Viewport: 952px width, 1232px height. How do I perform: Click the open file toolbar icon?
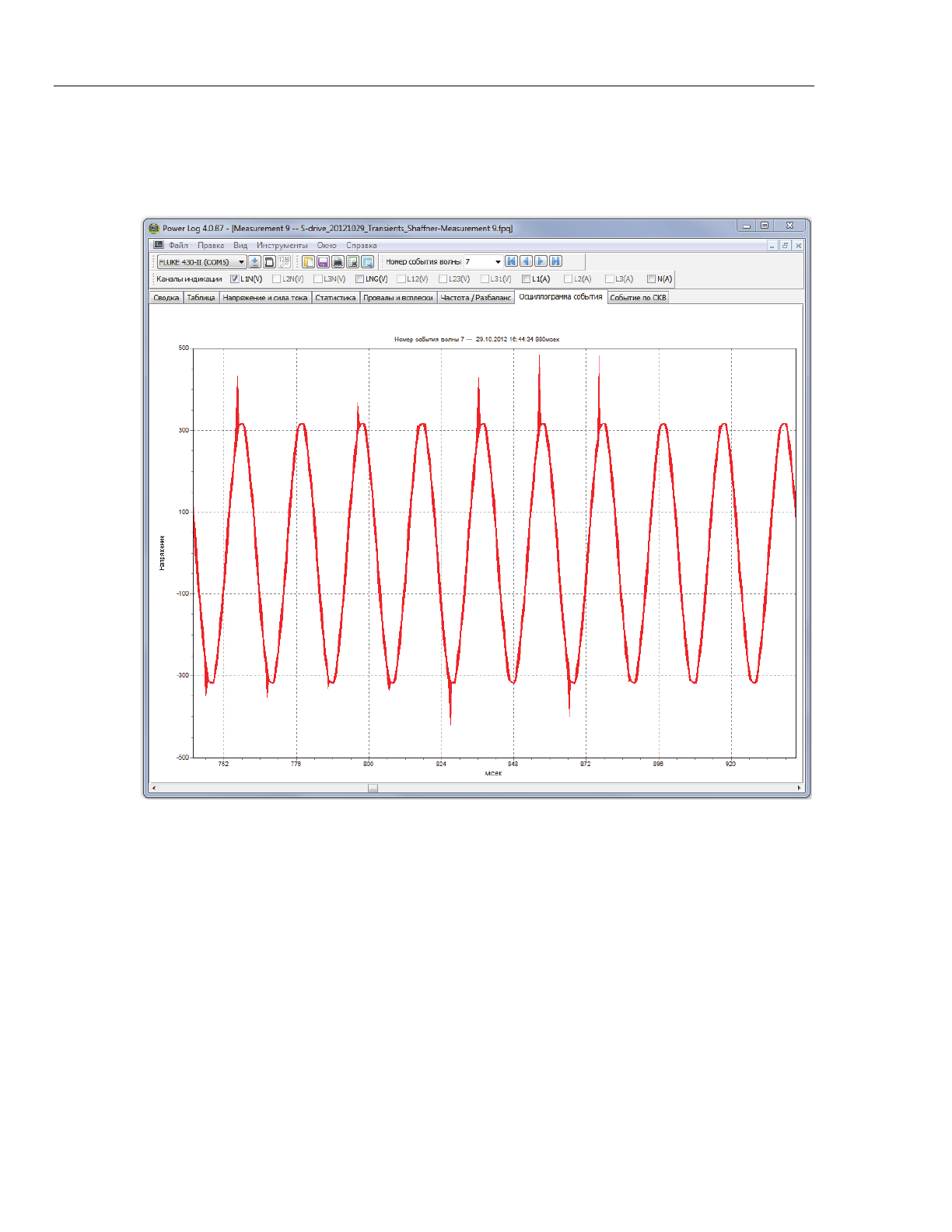[308, 262]
